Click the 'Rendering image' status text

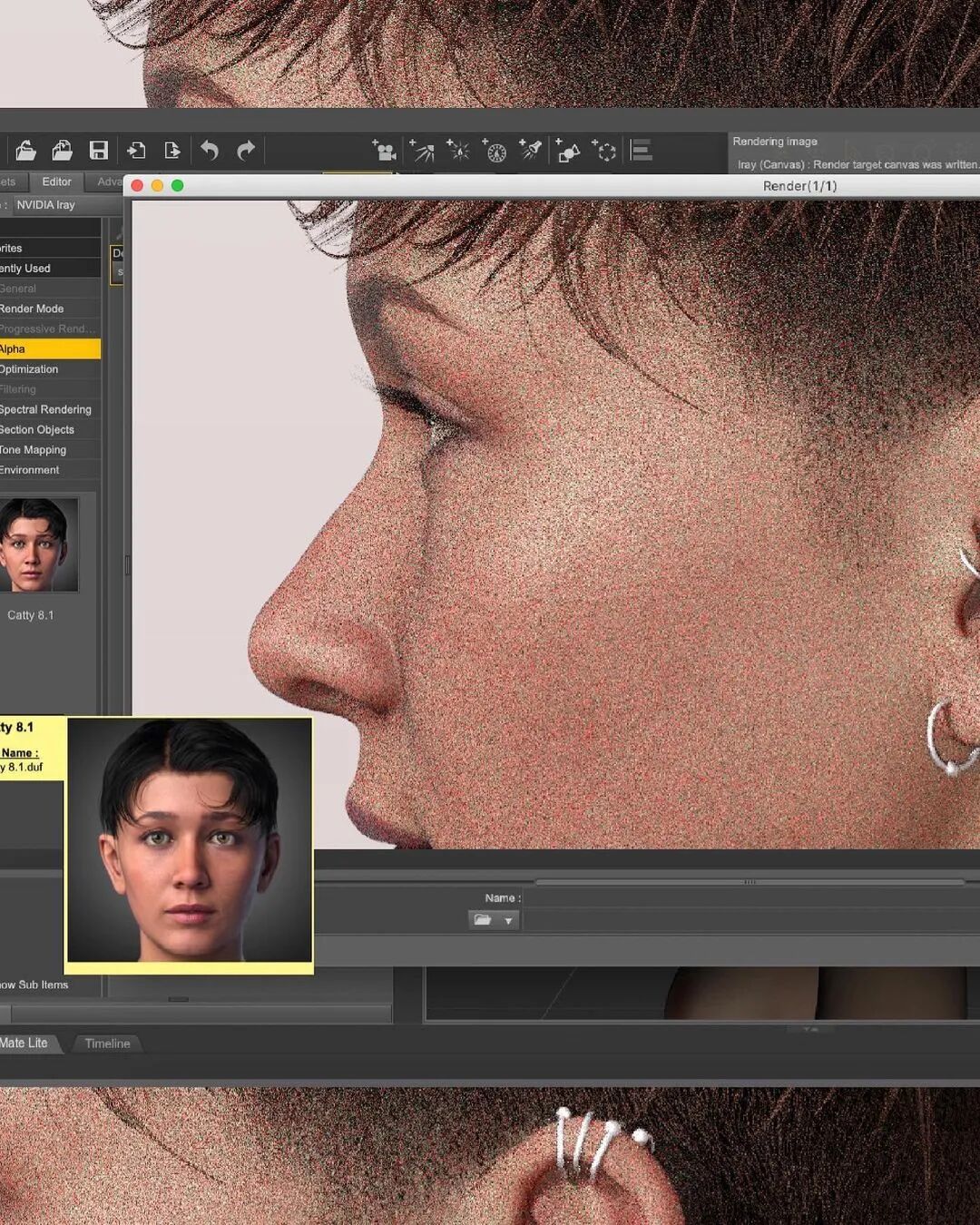[775, 142]
